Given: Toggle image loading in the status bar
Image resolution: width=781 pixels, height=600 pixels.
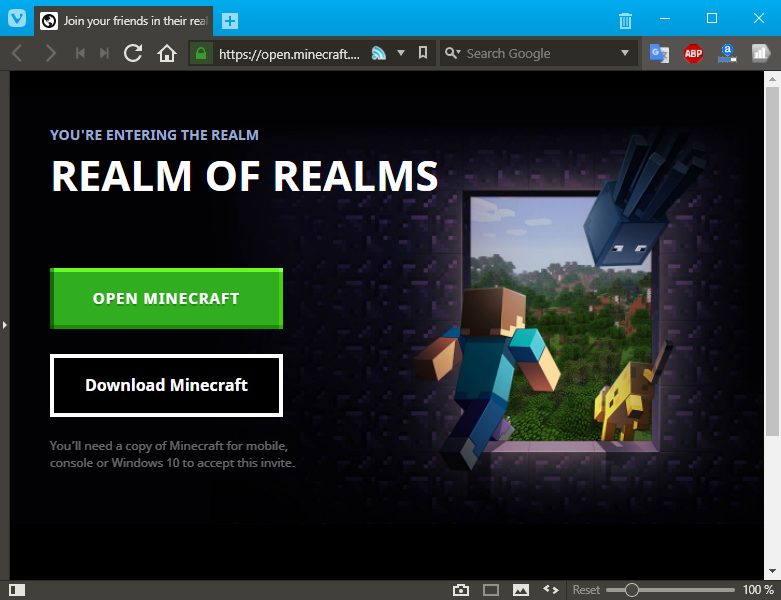Looking at the screenshot, I should [521, 590].
